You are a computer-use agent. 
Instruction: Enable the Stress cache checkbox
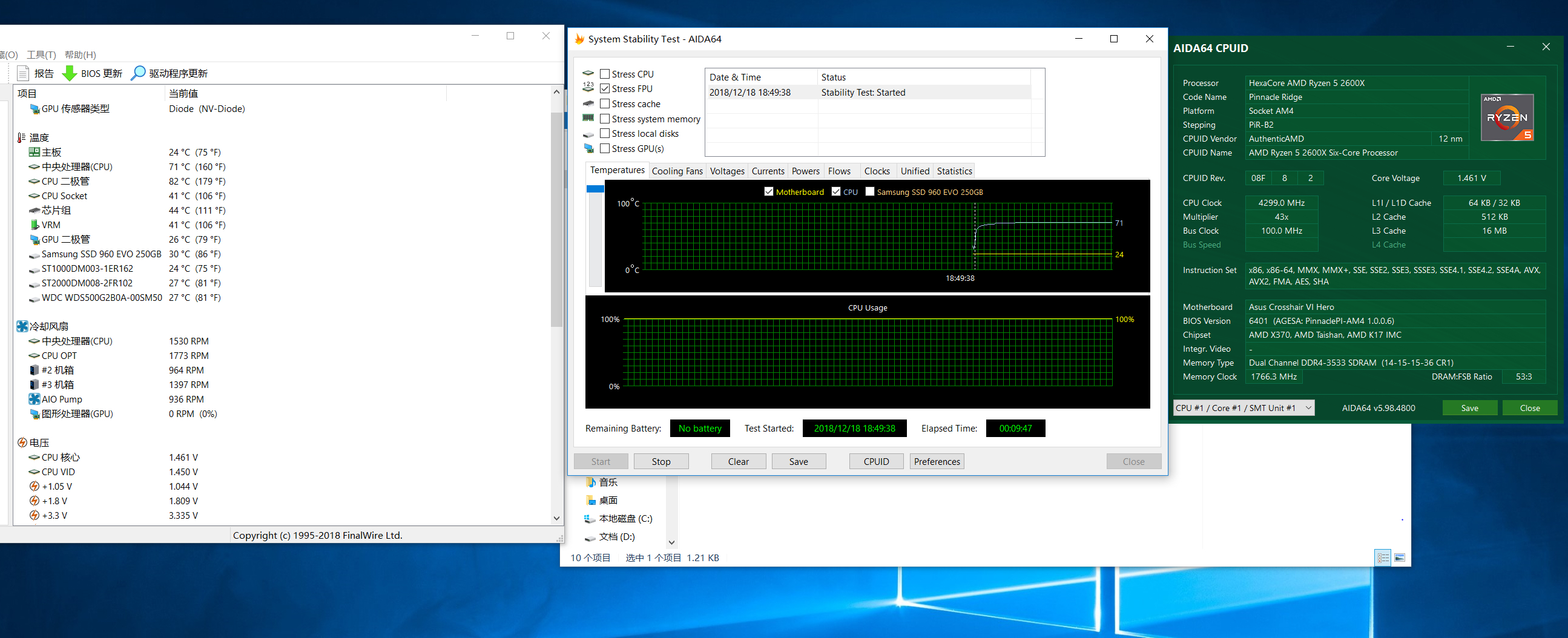point(604,104)
